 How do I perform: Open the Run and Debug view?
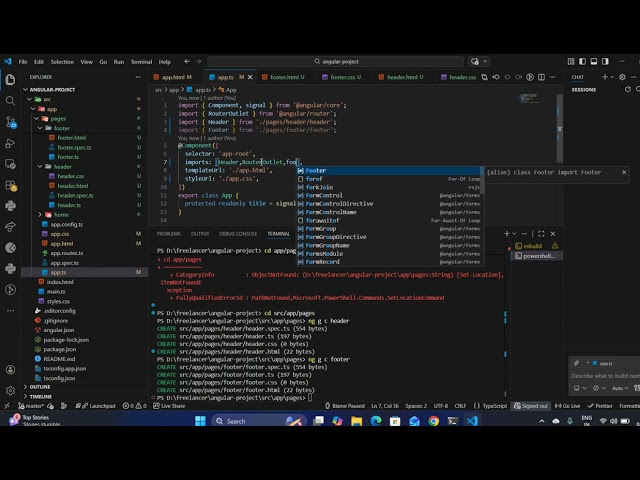[x=10, y=143]
